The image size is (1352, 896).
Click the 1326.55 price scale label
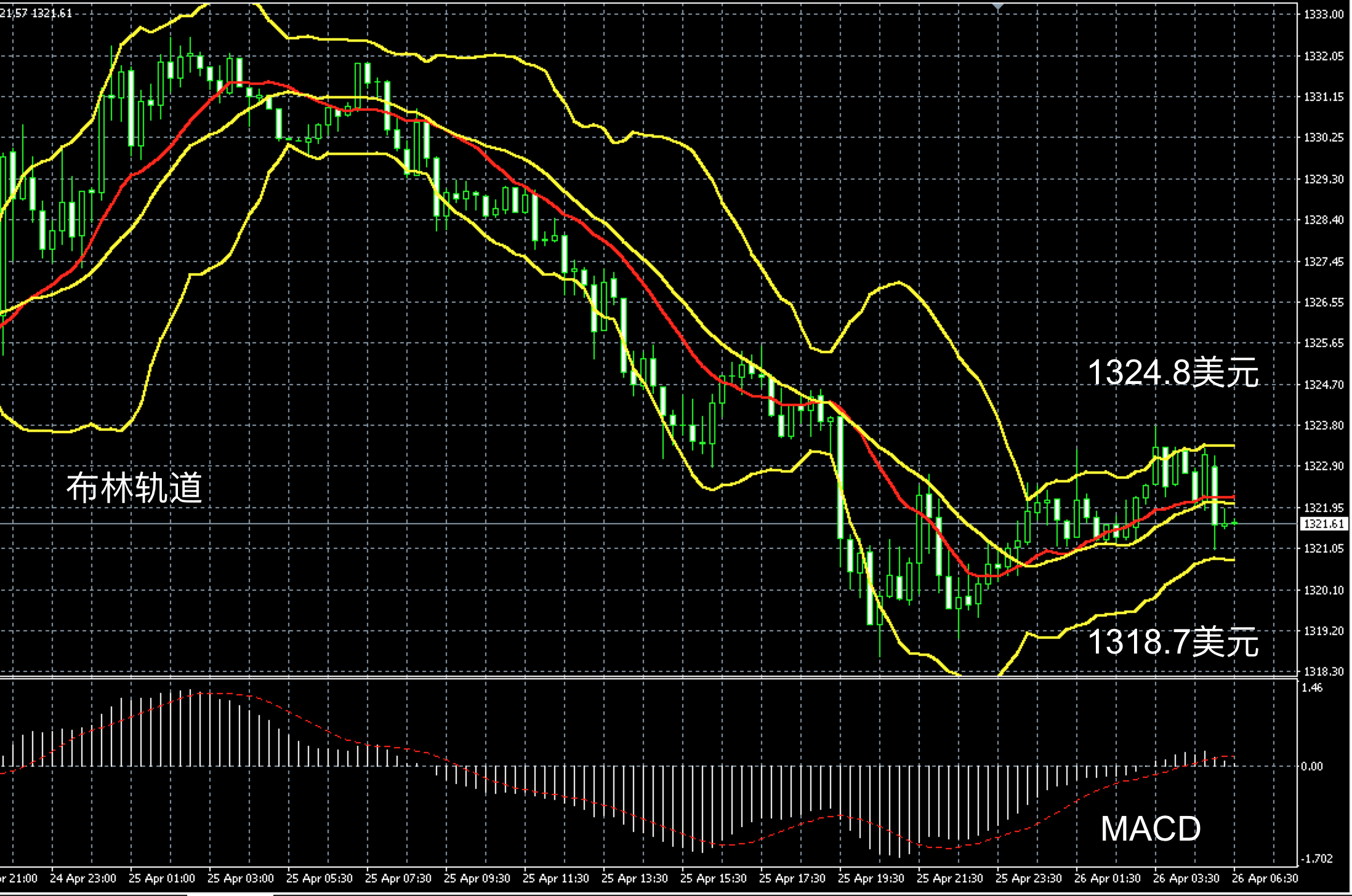point(1323,302)
